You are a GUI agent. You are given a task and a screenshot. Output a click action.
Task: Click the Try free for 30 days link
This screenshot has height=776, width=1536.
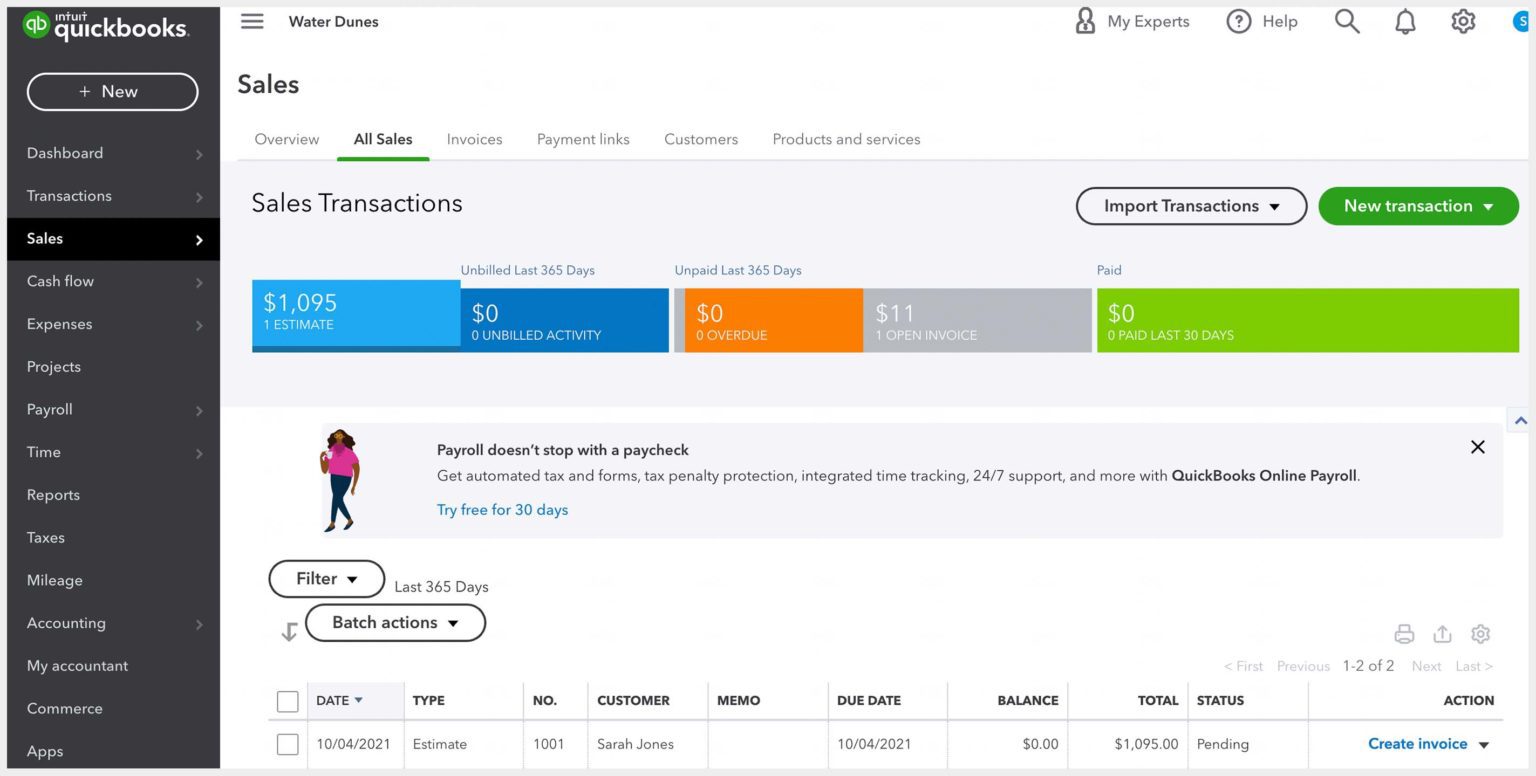(x=502, y=509)
